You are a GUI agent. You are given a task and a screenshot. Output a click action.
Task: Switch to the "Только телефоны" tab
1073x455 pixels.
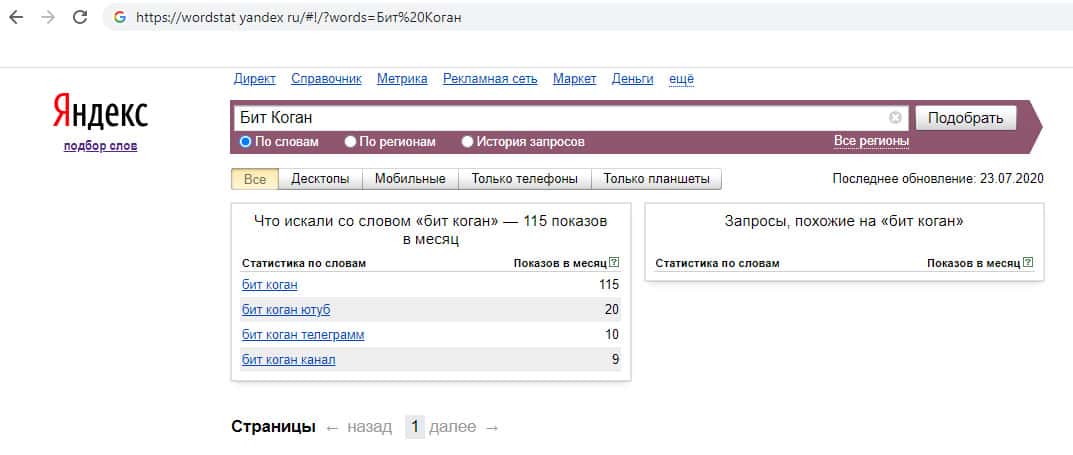(525, 179)
